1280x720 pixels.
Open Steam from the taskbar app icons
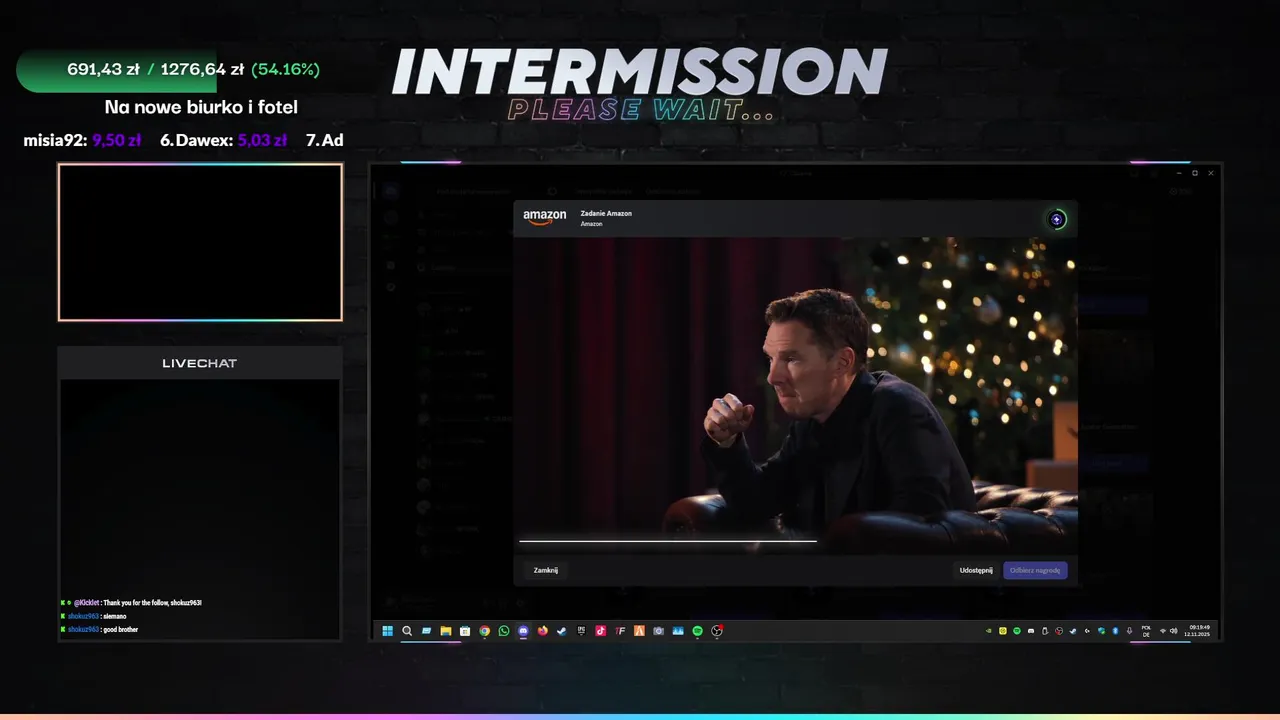562,631
